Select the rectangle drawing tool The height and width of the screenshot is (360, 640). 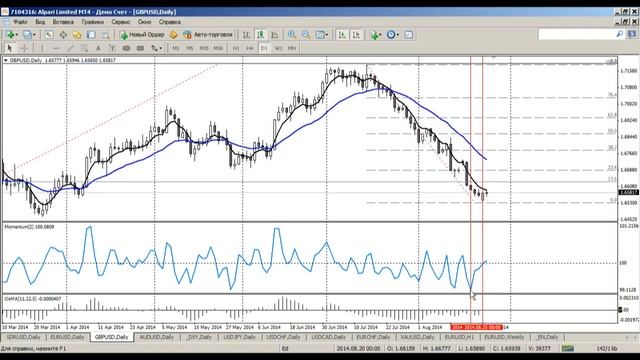(x=140, y=48)
